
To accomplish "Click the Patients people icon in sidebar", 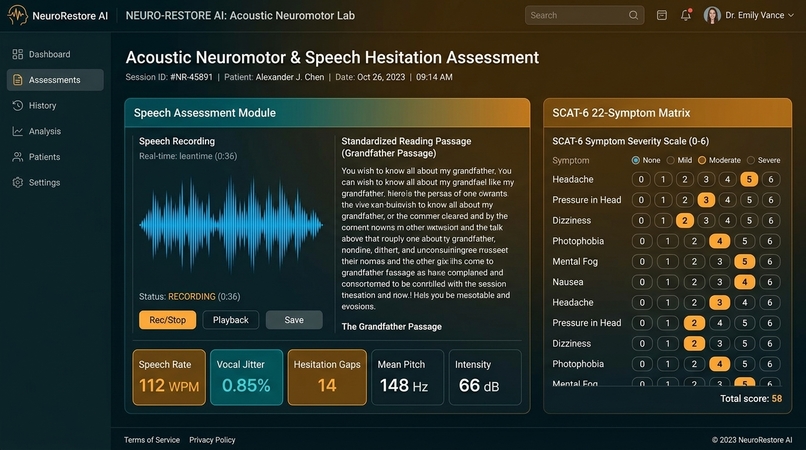I will click(17, 157).
